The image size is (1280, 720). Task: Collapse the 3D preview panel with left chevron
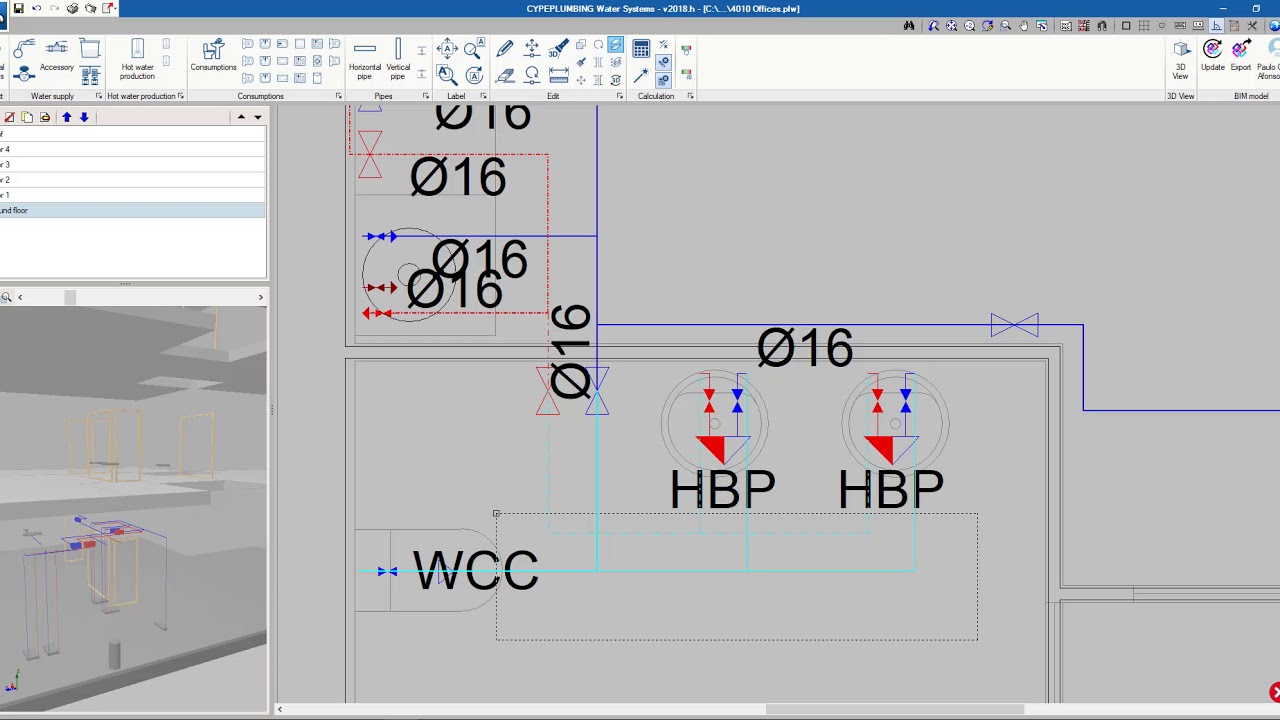20,296
